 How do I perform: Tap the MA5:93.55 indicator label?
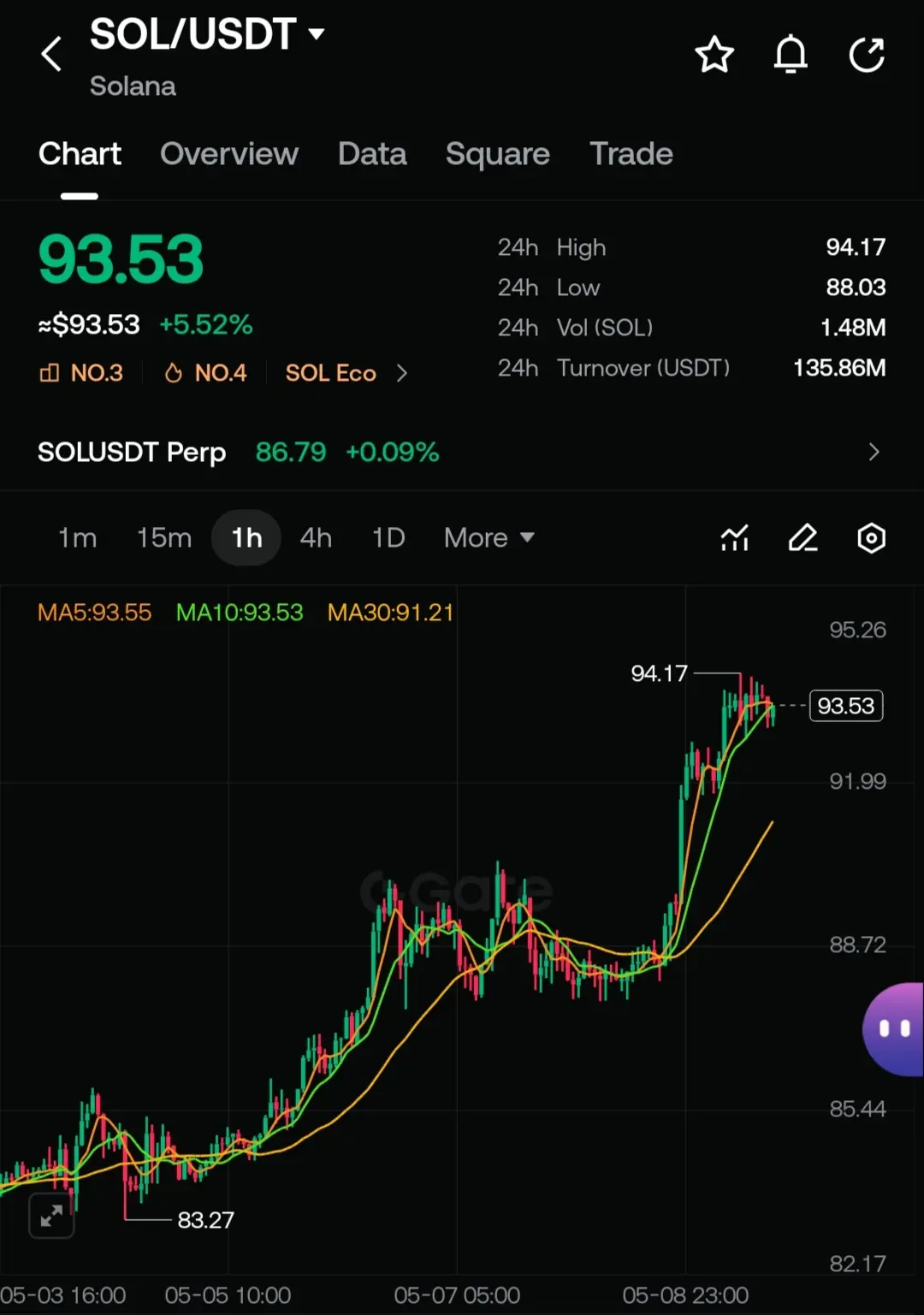94,613
